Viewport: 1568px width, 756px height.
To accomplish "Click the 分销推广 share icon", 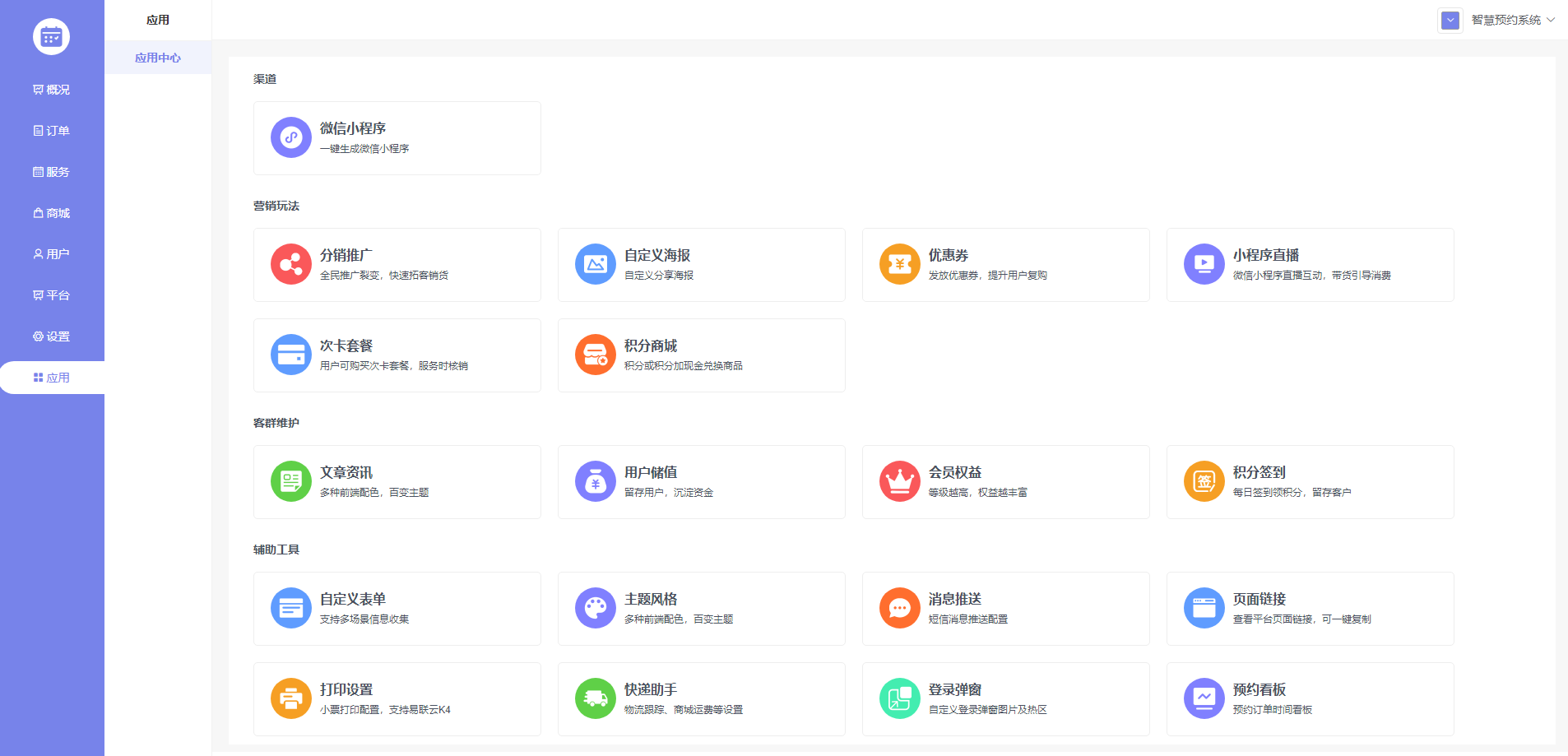I will (x=291, y=264).
